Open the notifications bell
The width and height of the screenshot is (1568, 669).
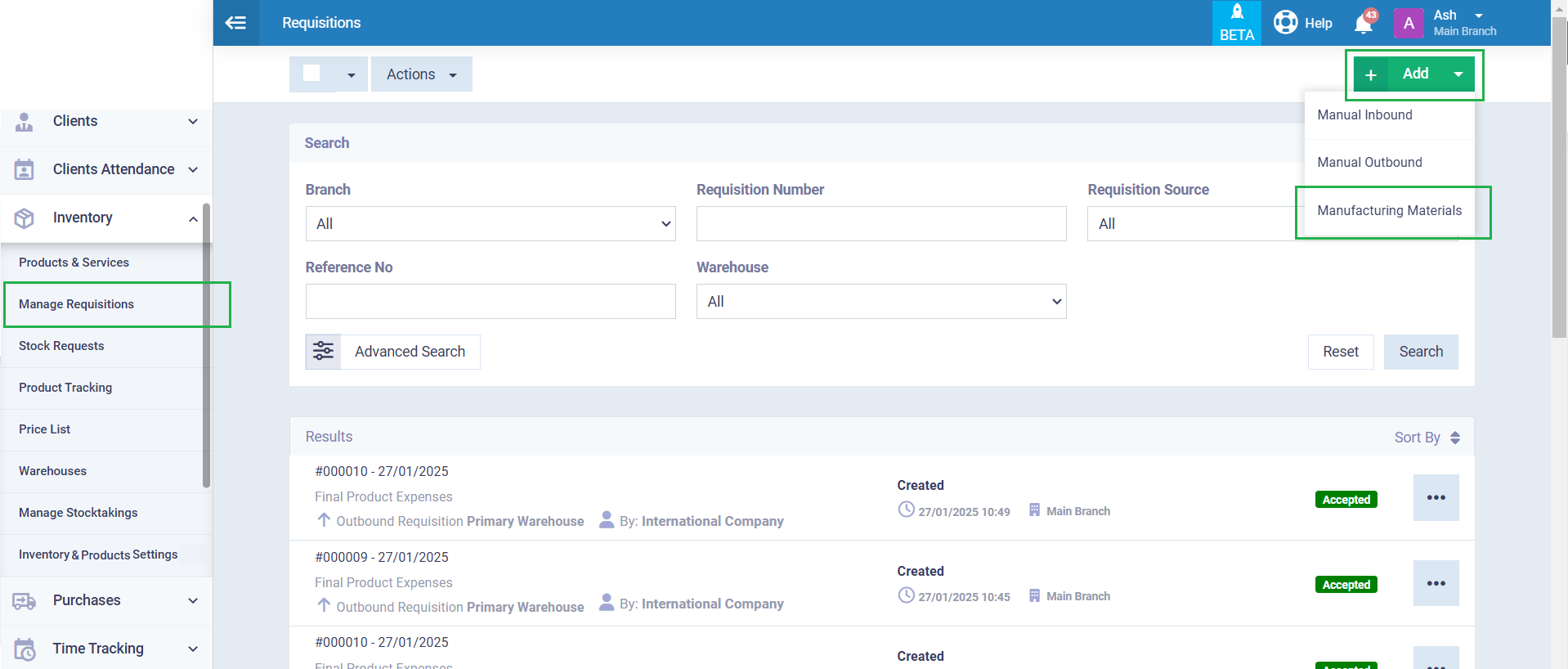[x=1363, y=24]
